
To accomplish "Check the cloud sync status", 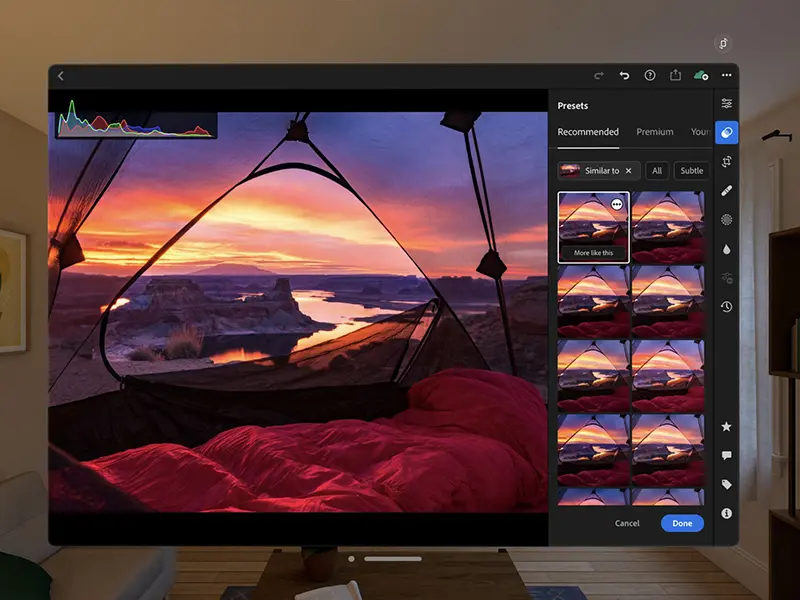I will tap(701, 75).
